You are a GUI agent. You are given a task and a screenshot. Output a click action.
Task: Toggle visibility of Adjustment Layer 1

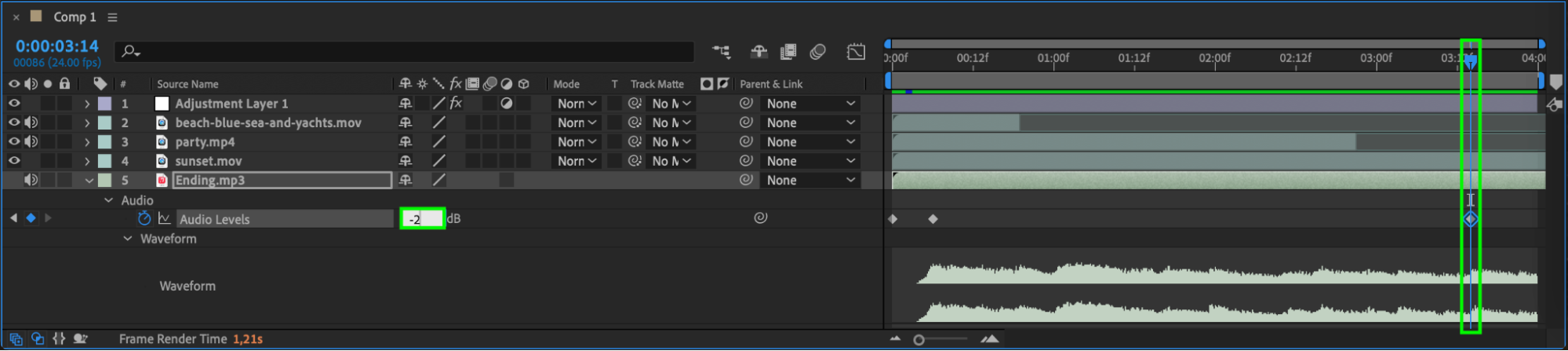[x=14, y=104]
